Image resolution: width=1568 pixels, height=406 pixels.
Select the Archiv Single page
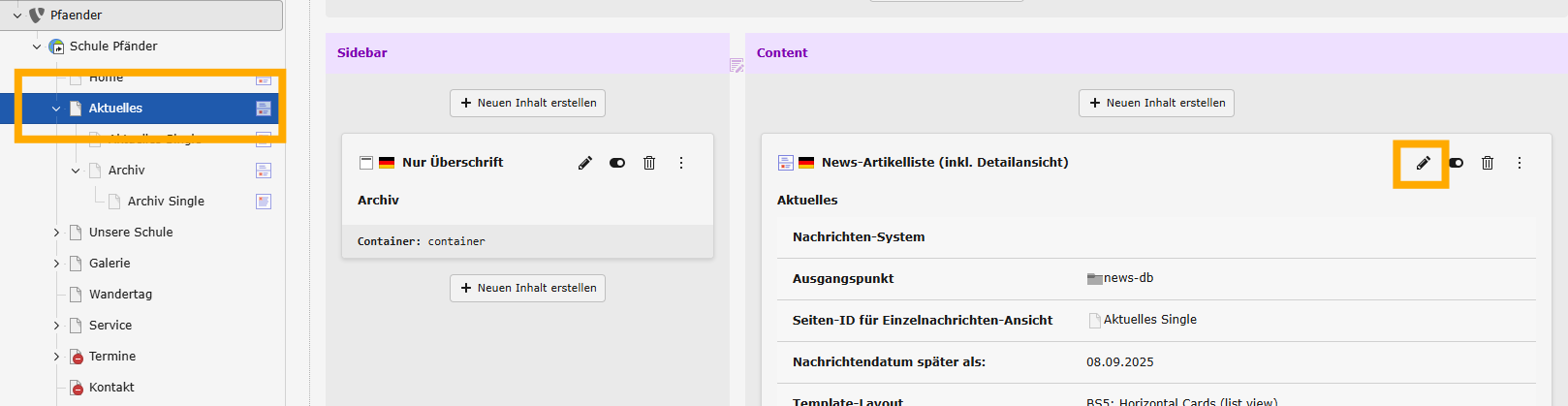[x=166, y=202]
